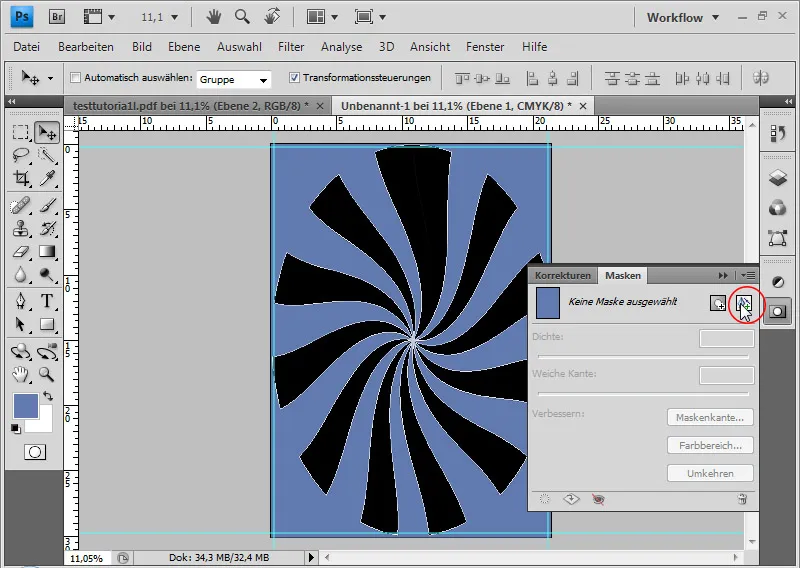Screen dimensions: 800x568
Task: Select the Brush tool
Action: tap(47, 206)
